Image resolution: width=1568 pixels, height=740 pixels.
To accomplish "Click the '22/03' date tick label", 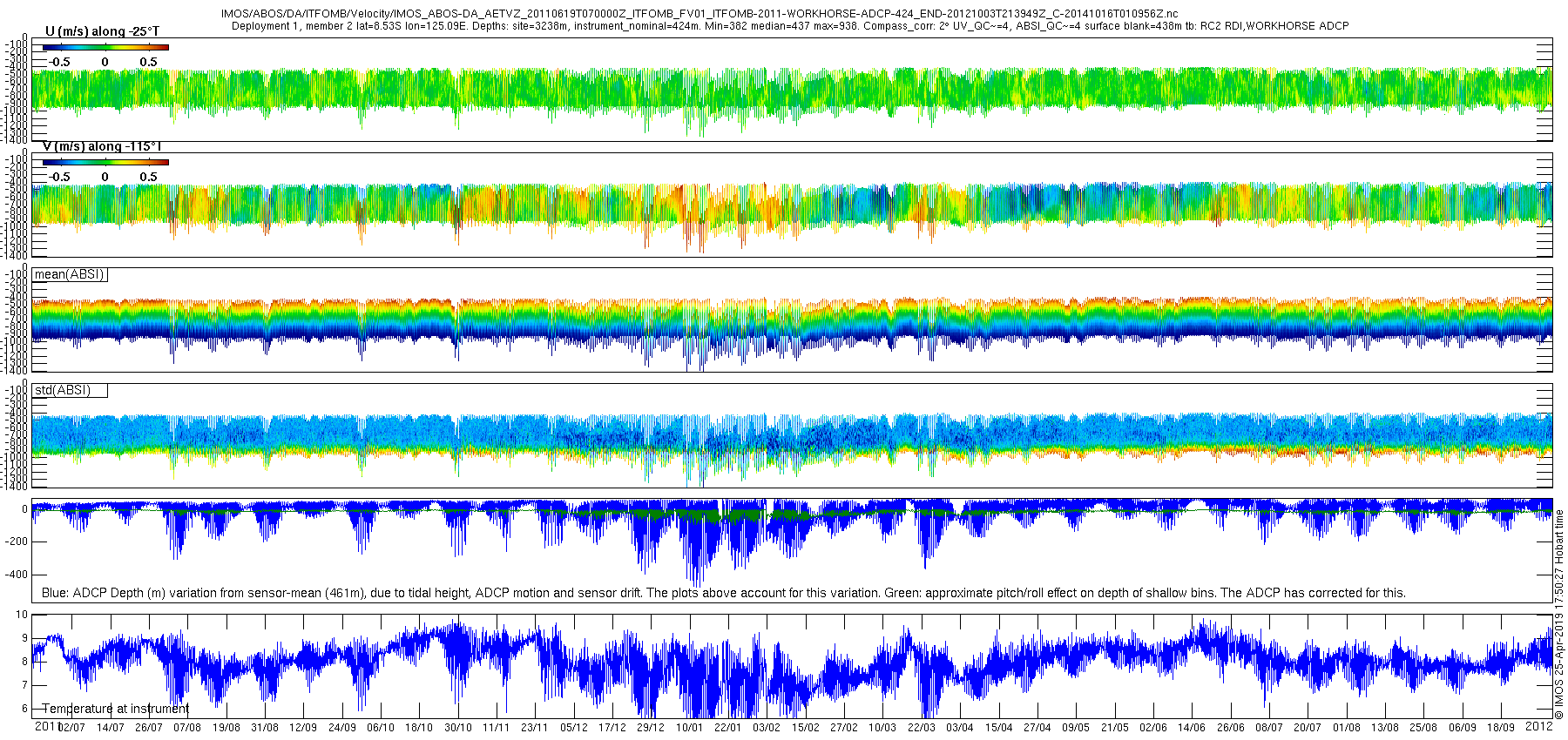I will (x=921, y=728).
